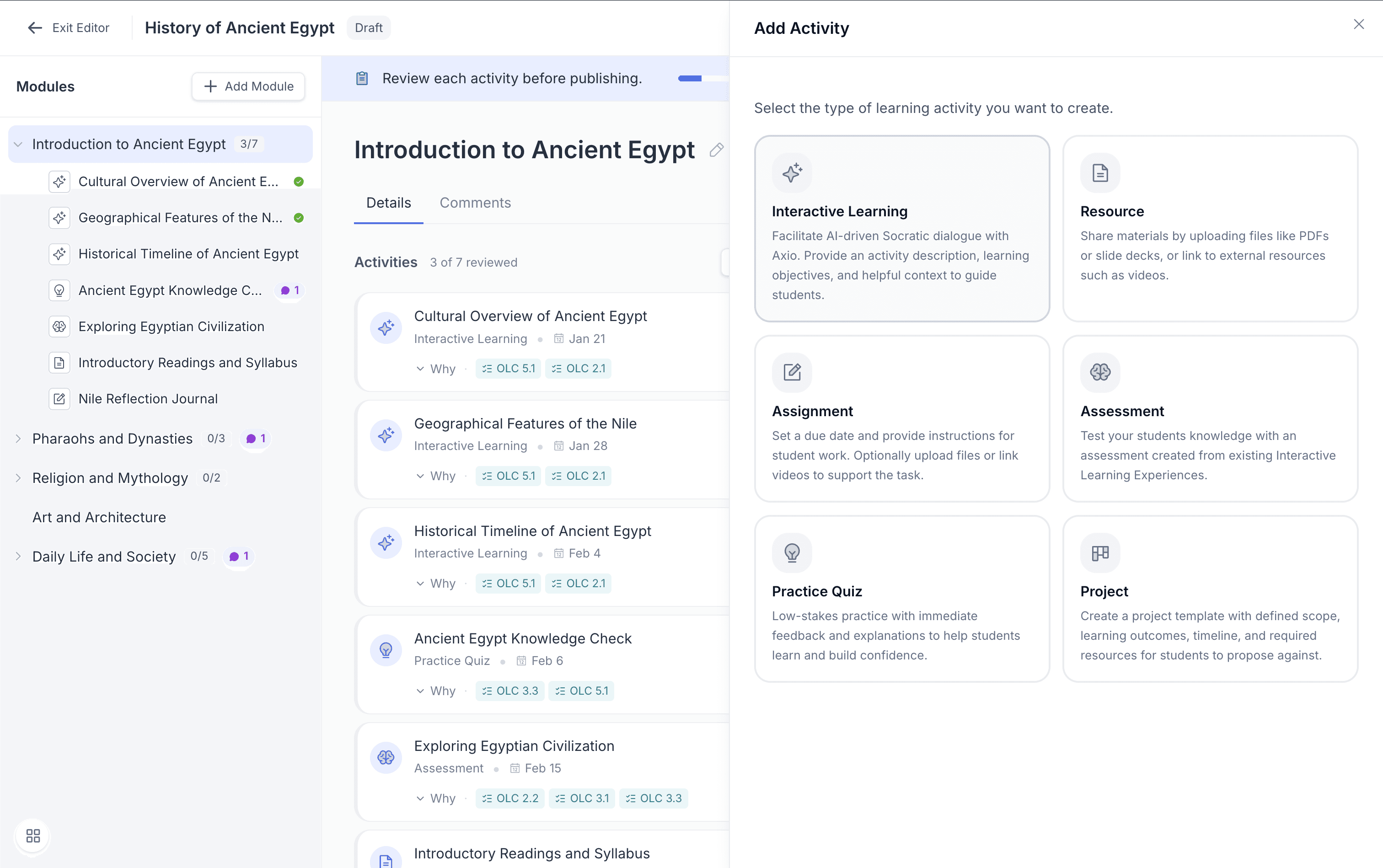Click the Feb 15 date on Exploring Egyptian Civilization
The width and height of the screenshot is (1383, 868).
[x=536, y=768]
